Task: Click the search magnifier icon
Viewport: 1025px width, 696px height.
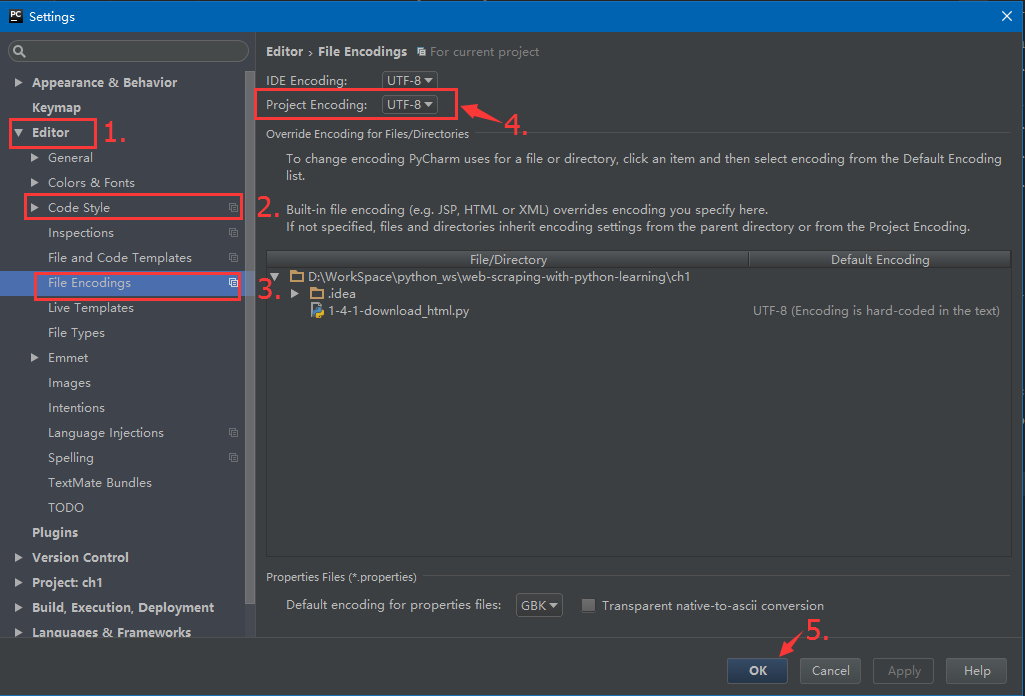Action: pyautogui.click(x=19, y=51)
